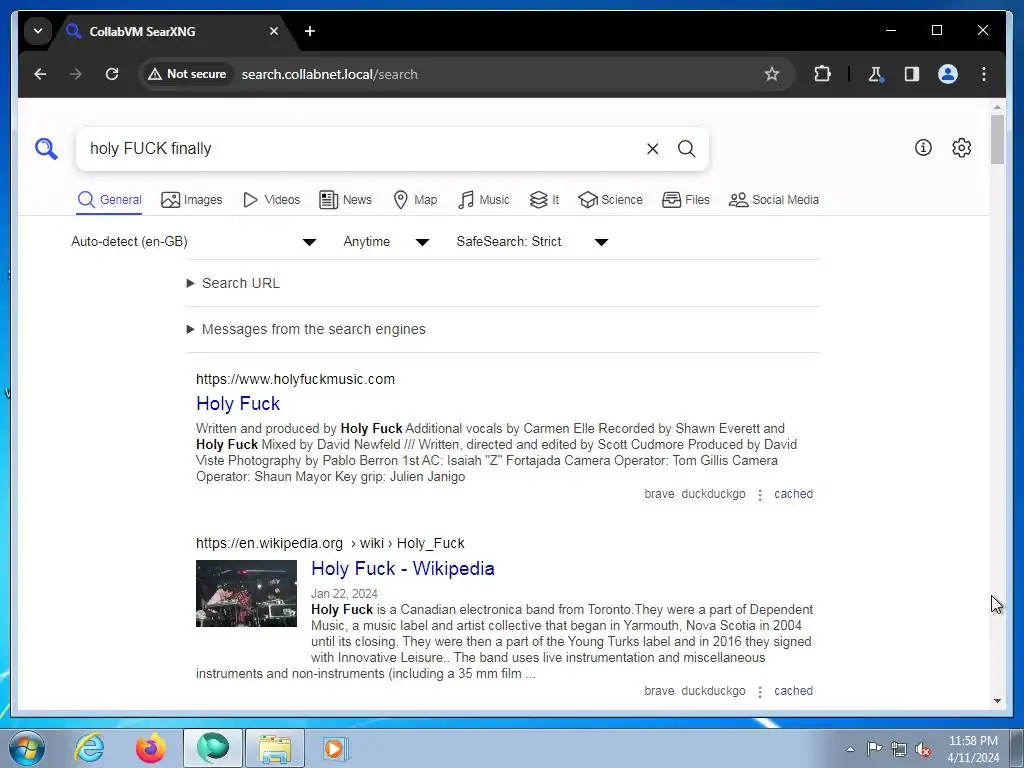This screenshot has width=1024, height=768.
Task: Switch to the Map category tab
Action: point(415,200)
